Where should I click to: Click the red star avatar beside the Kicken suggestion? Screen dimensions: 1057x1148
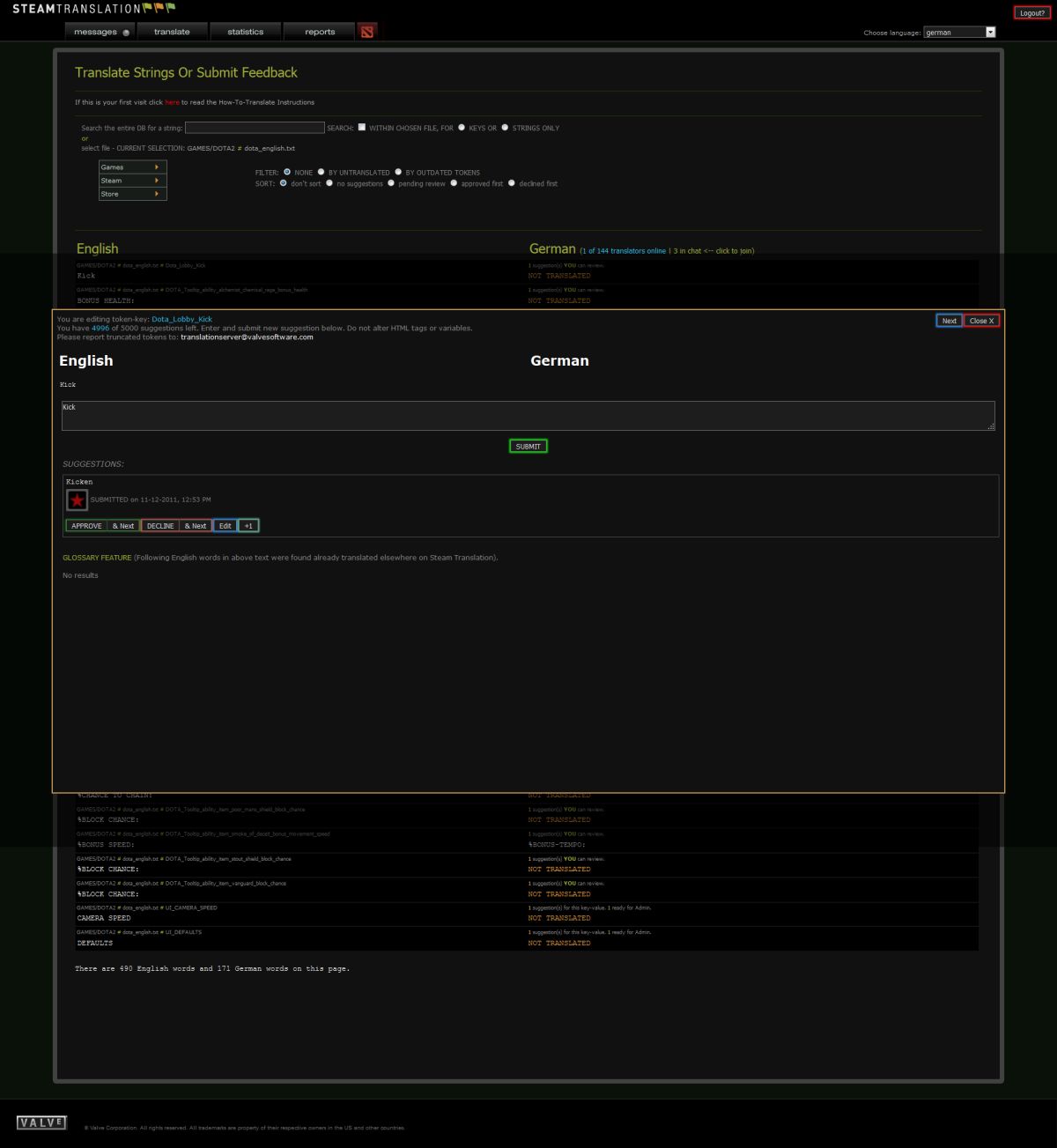click(x=78, y=500)
